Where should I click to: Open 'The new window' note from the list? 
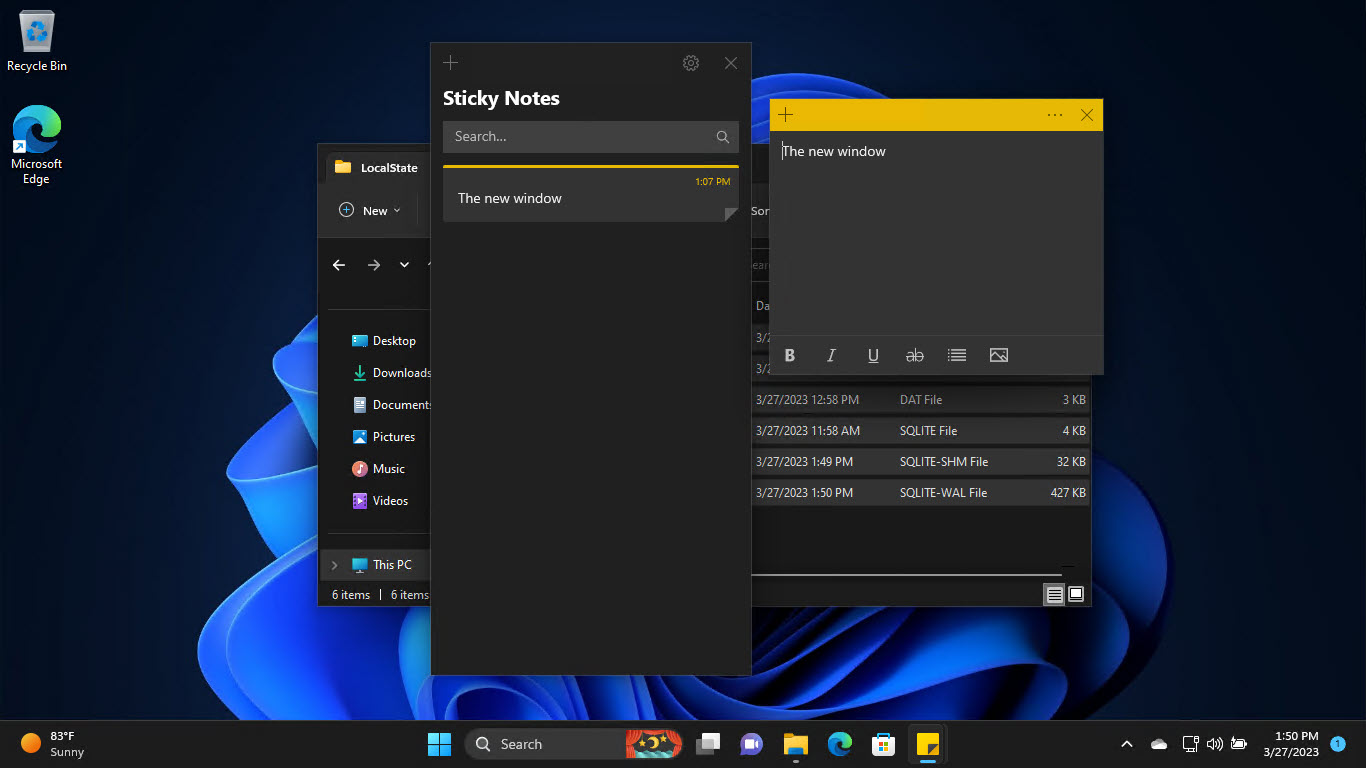590,198
